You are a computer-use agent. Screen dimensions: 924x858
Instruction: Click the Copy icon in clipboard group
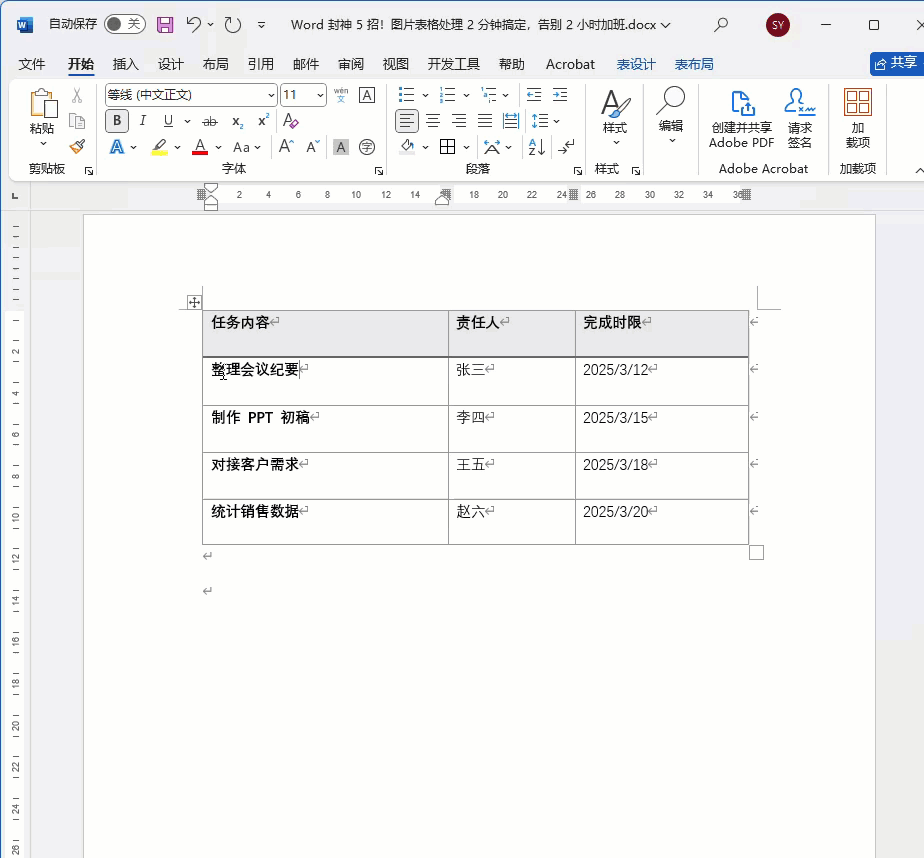pyautogui.click(x=77, y=121)
